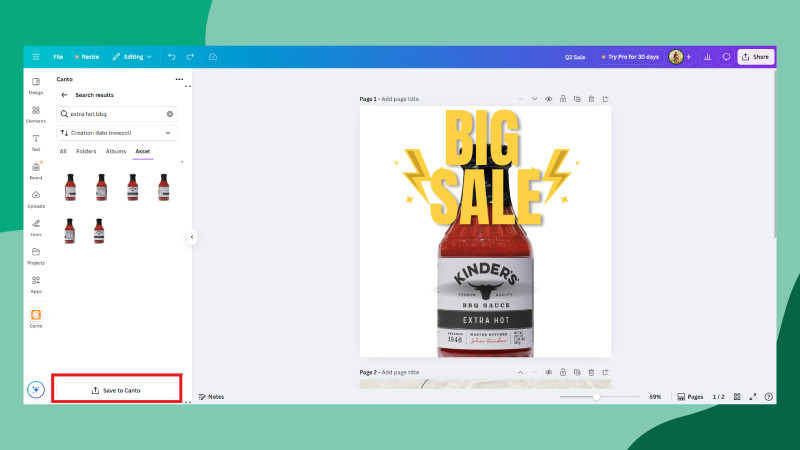The width and height of the screenshot is (800, 450).
Task: Open the Apps sidebar panel
Action: click(36, 284)
